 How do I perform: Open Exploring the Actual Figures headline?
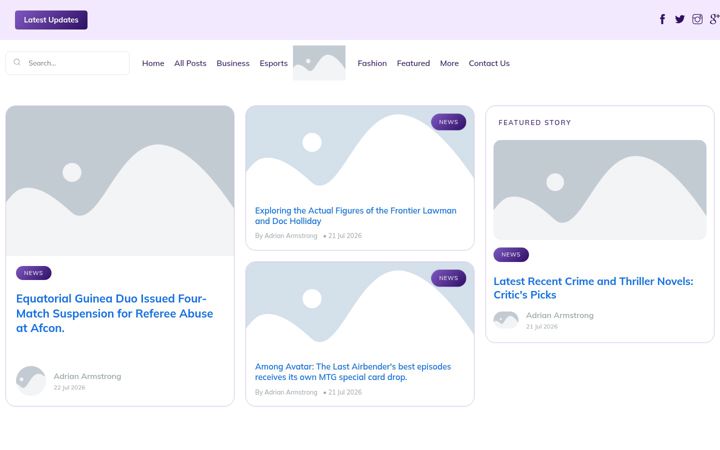(x=355, y=216)
